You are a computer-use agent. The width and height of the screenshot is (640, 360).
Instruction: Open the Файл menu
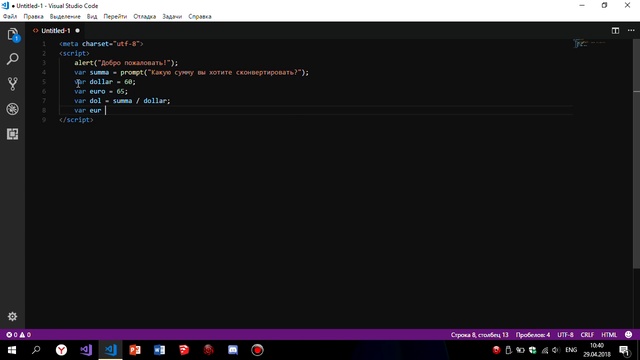point(10,17)
